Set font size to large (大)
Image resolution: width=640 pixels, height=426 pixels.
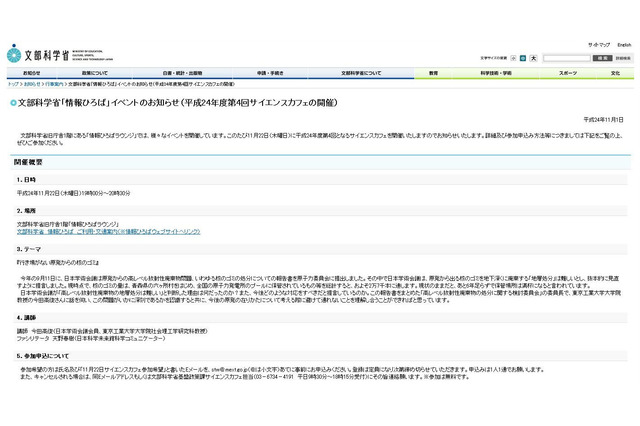click(x=533, y=58)
